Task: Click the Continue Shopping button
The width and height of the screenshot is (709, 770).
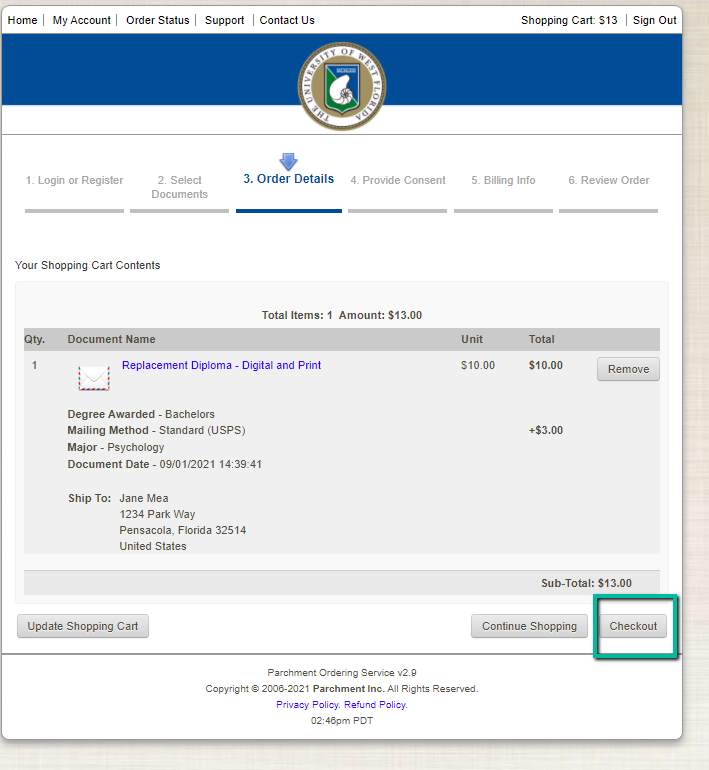Action: pos(529,626)
